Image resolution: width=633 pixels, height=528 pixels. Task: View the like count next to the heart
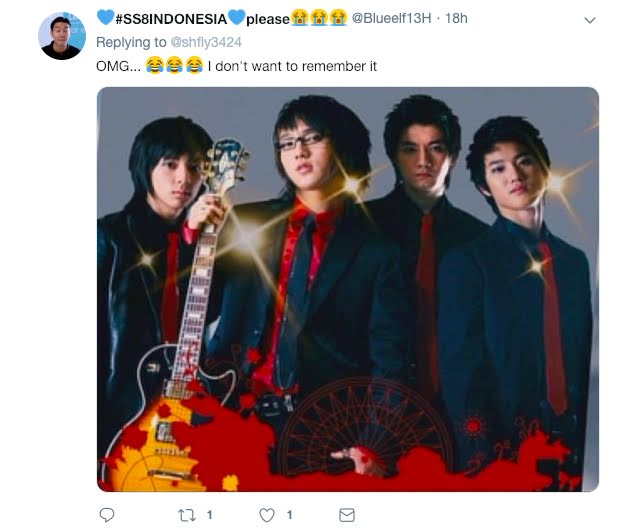click(289, 515)
